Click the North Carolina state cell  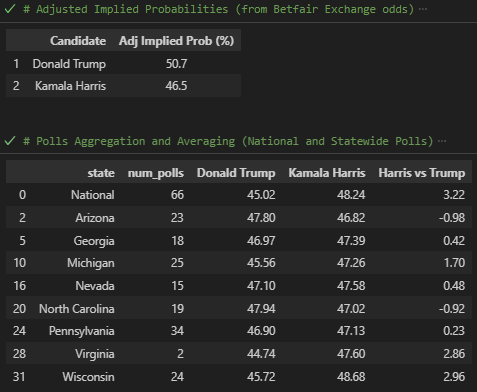(77, 309)
